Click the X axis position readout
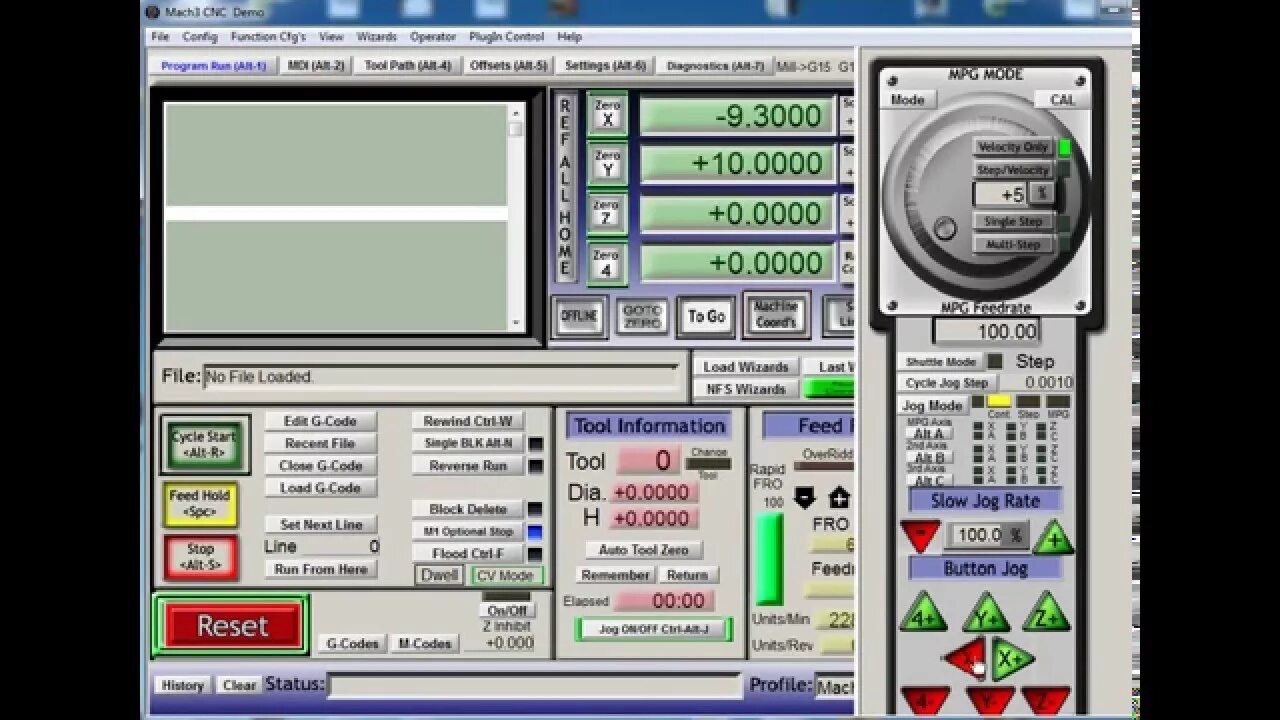Image resolution: width=1280 pixels, height=720 pixels. 738,115
